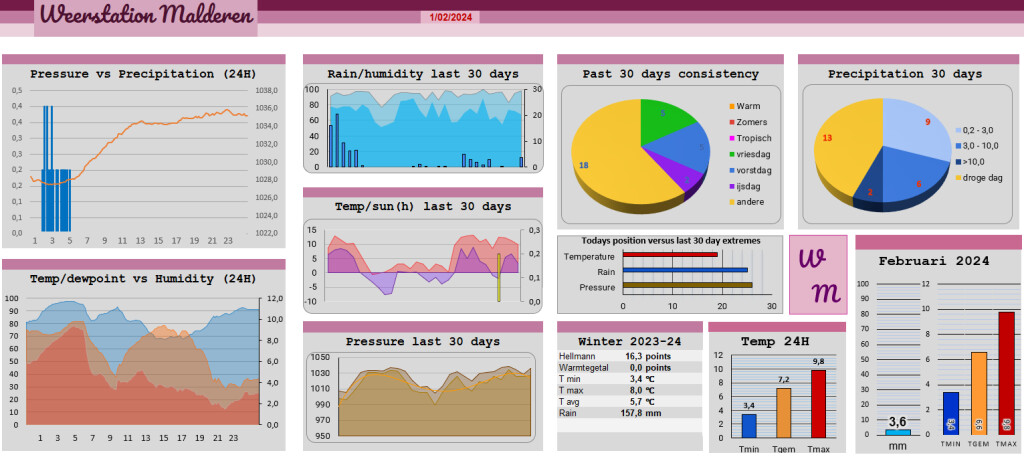Click the green vriesdag legend swatch
This screenshot has height=457, width=1024.
pos(731,154)
